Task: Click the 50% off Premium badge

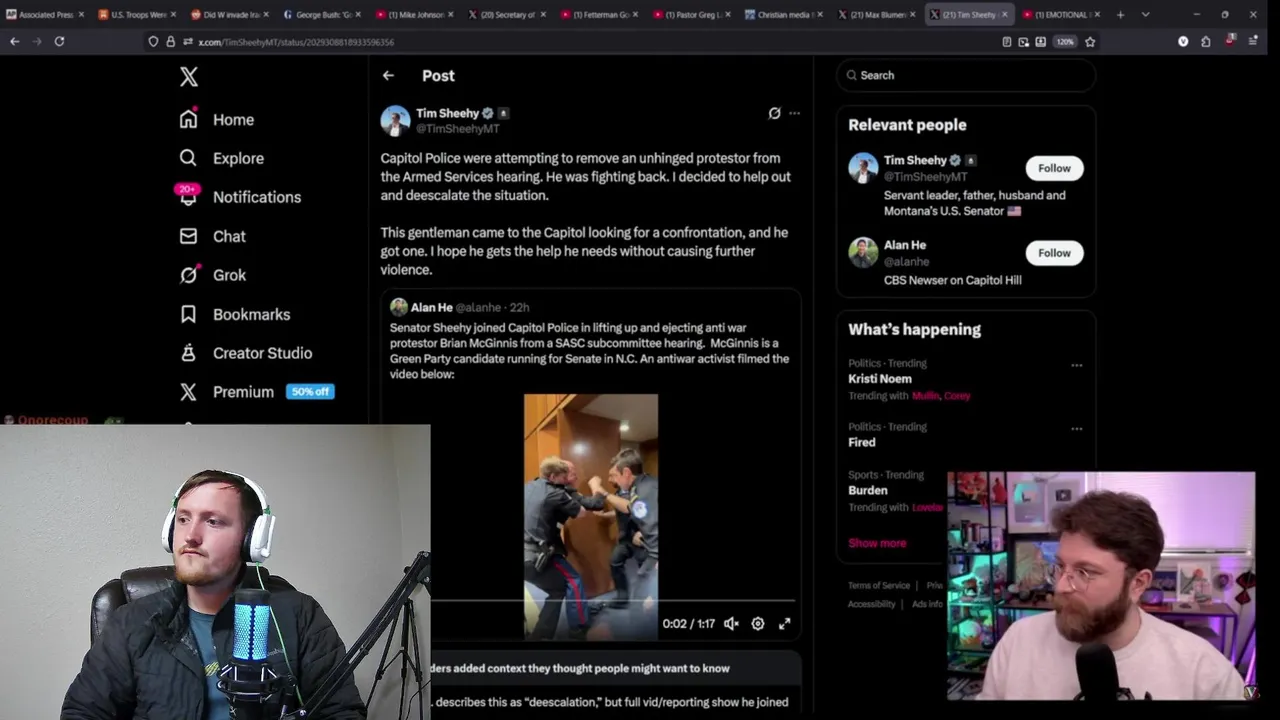Action: (x=310, y=392)
